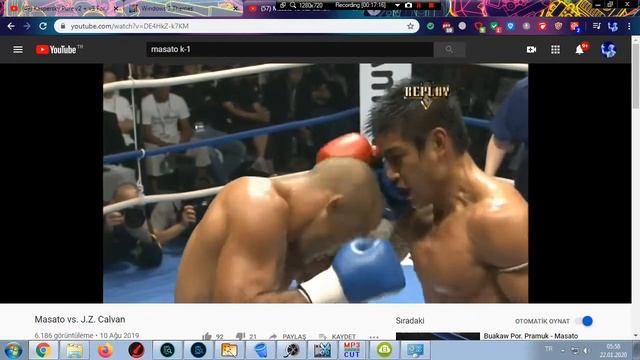Open the more actions ellipsis under video
This screenshot has width=640, height=360.
coord(374,337)
